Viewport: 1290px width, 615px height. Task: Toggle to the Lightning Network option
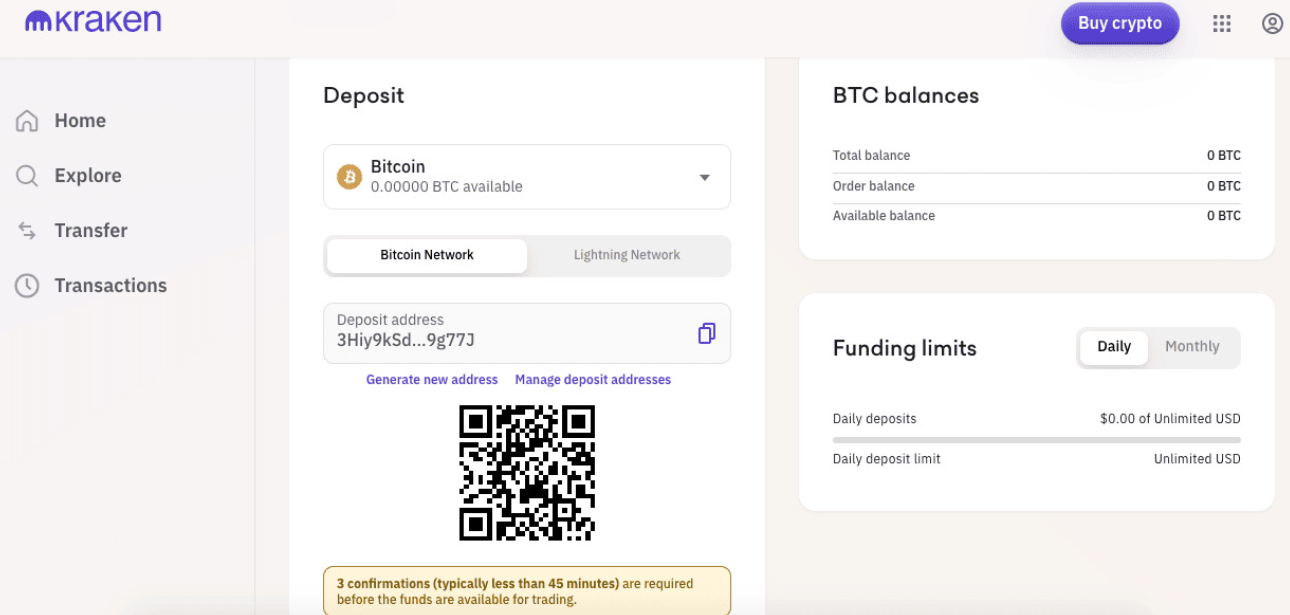point(626,255)
